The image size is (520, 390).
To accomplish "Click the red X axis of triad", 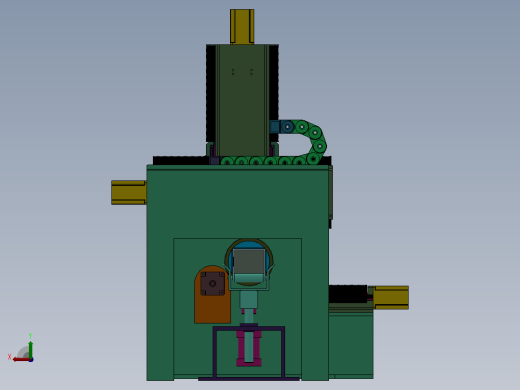I will [x=21, y=359].
